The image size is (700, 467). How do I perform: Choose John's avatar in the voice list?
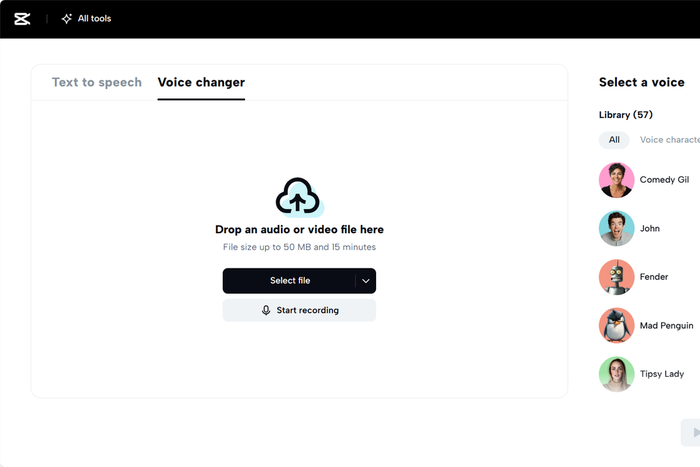(617, 228)
